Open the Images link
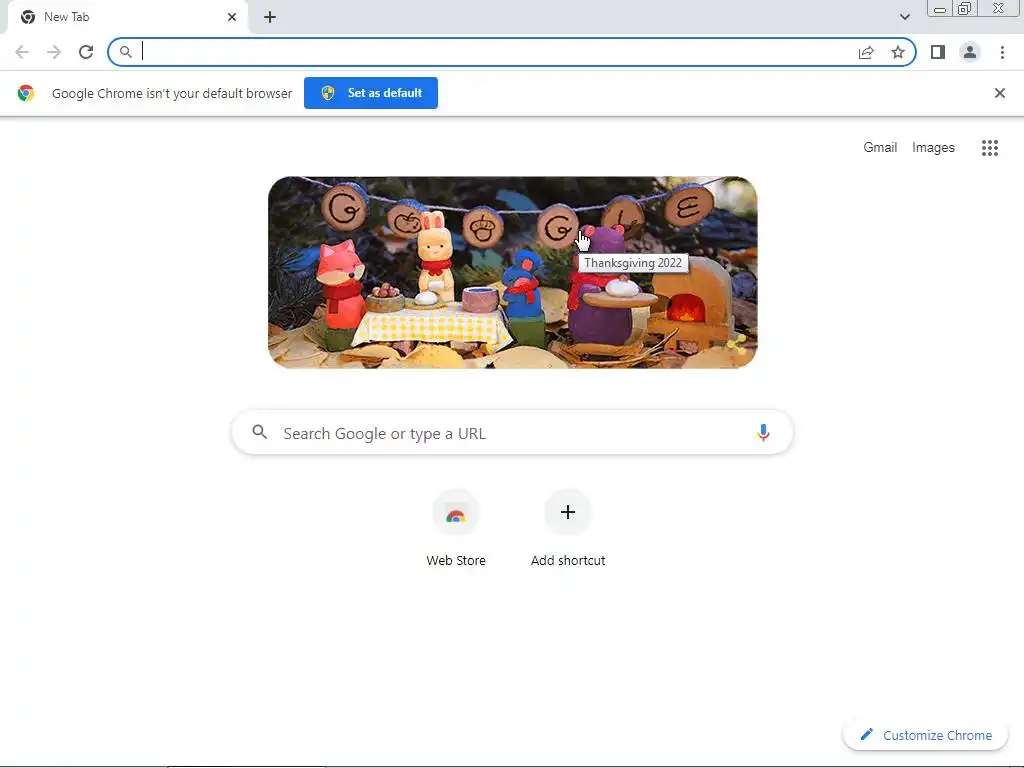Image resolution: width=1024 pixels, height=768 pixels. coord(933,148)
